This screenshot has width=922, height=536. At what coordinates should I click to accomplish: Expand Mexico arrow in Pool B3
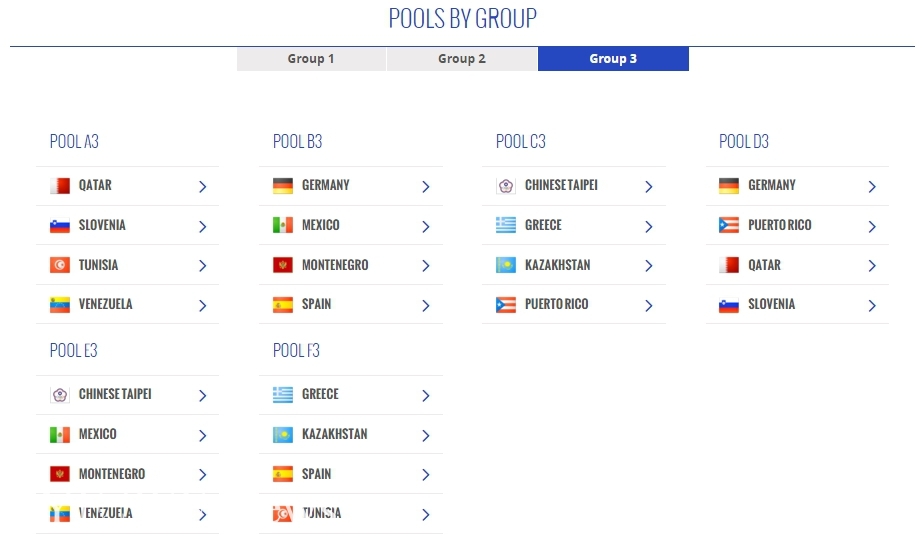coord(426,226)
